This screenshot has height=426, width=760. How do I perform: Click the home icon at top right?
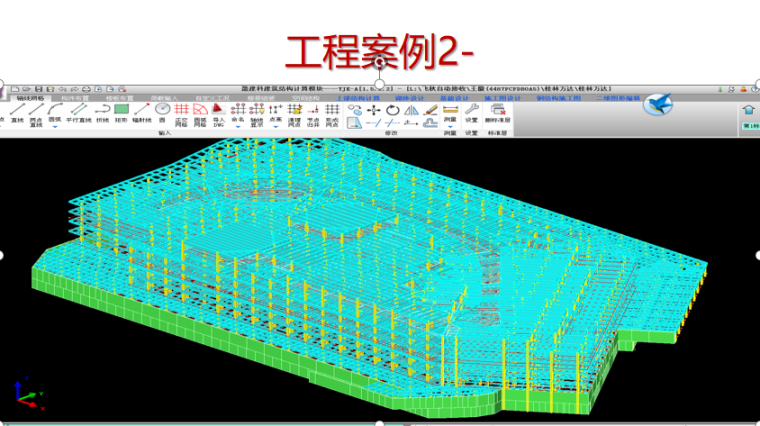tap(748, 110)
